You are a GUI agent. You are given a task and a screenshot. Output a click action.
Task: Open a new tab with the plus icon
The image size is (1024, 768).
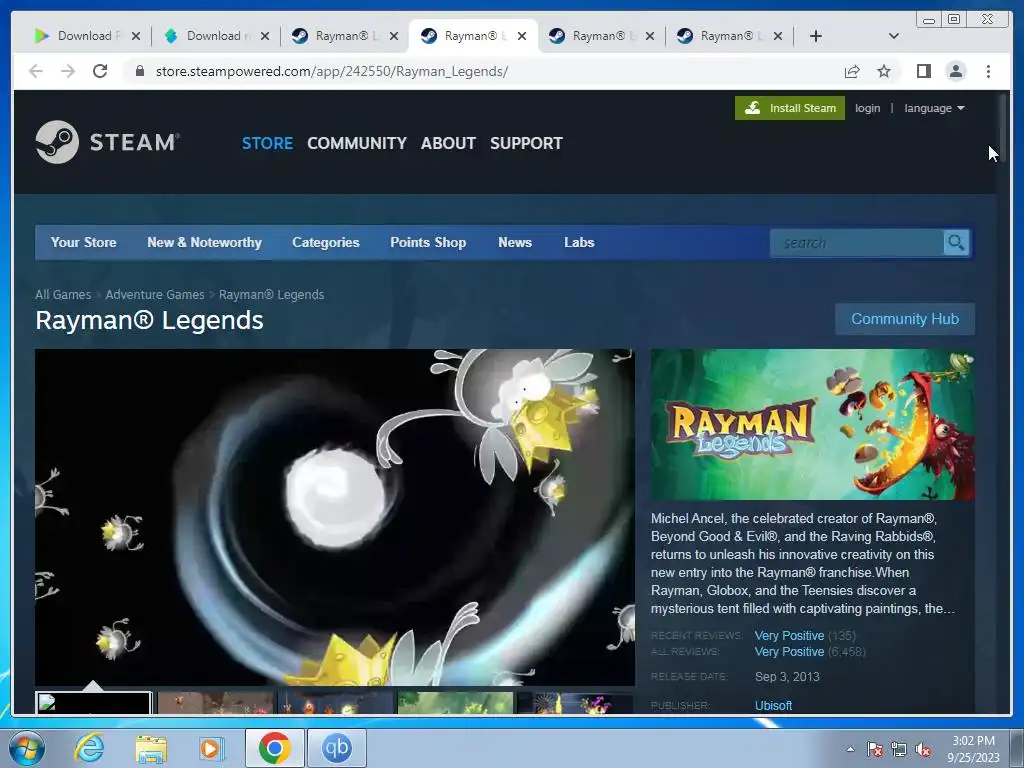[x=816, y=36]
